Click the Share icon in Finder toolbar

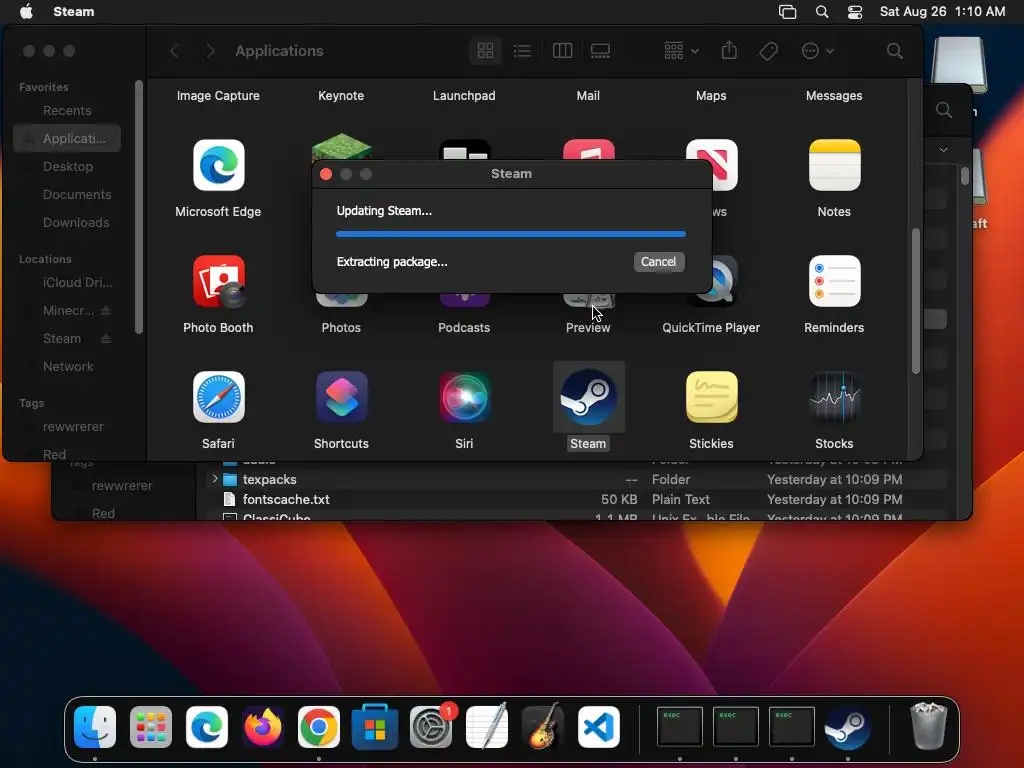pos(729,51)
